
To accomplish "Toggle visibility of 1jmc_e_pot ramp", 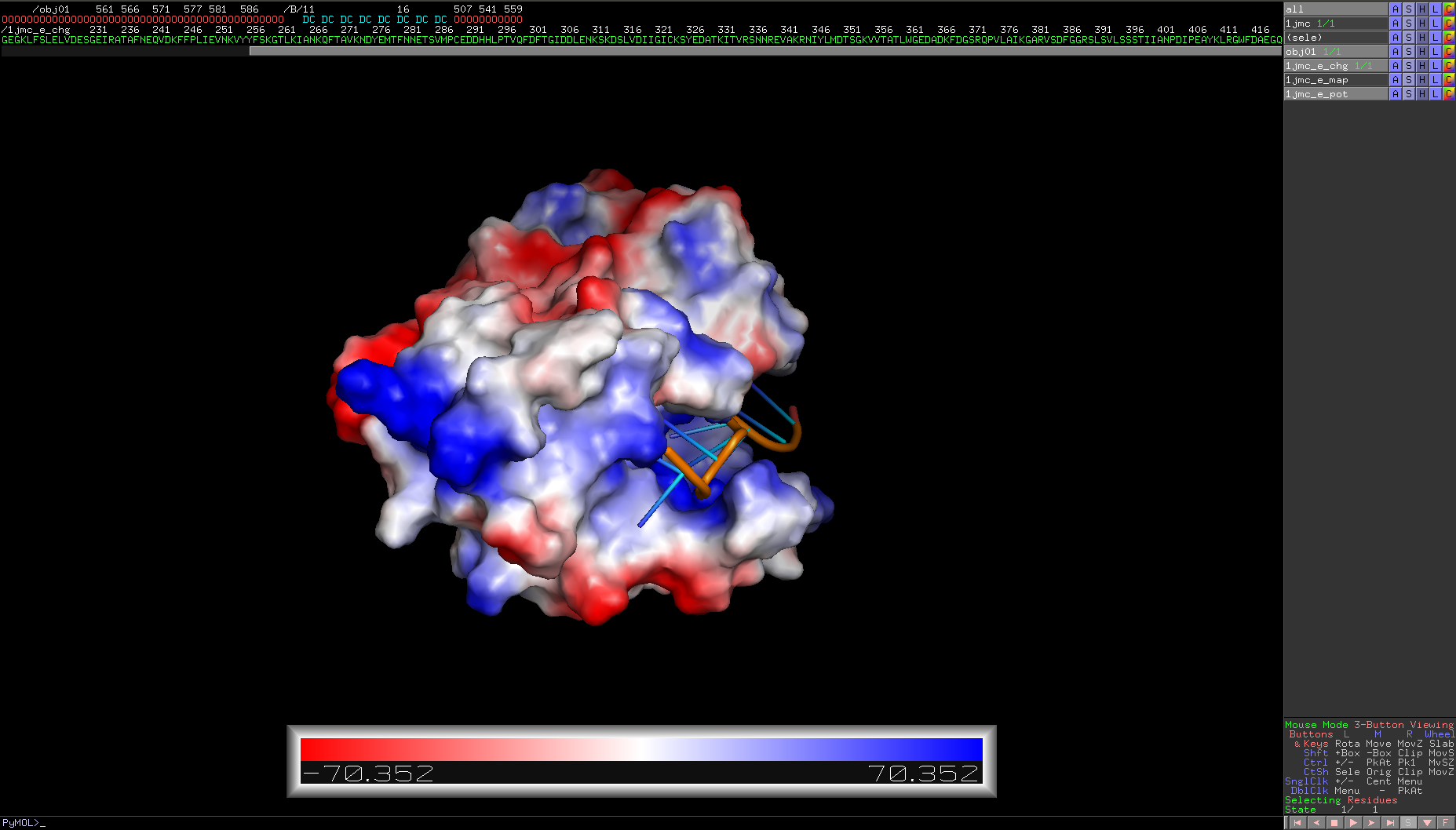I will click(1336, 94).
